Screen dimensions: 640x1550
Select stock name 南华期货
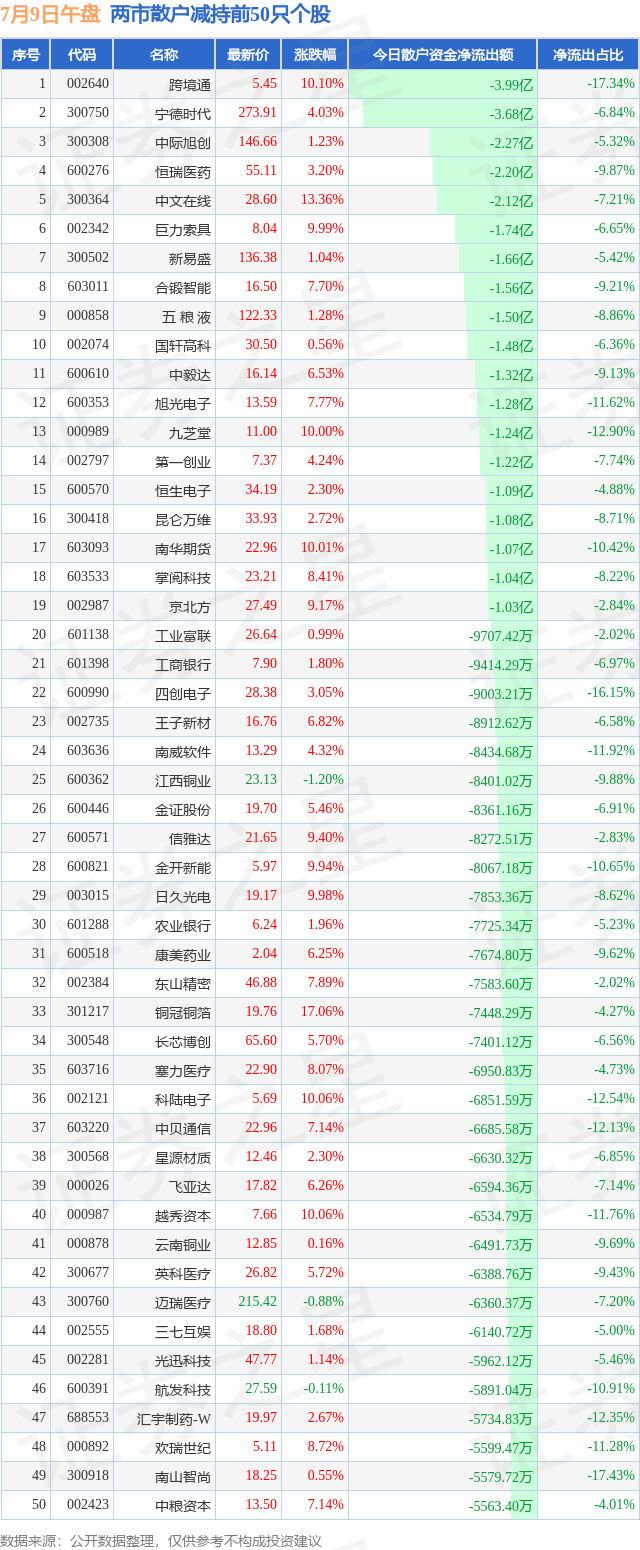coord(183,549)
